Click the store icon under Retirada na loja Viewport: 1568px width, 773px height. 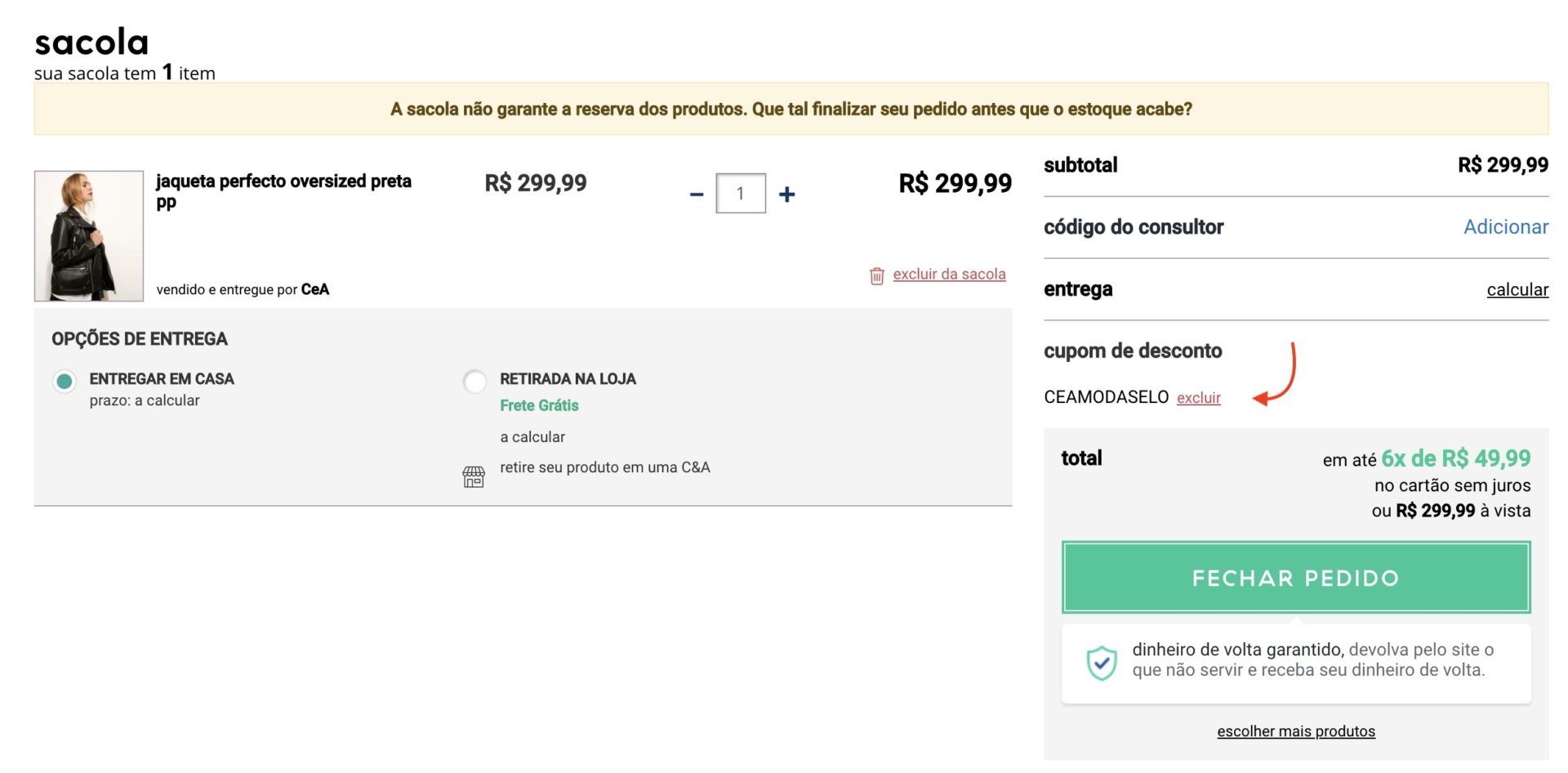click(x=474, y=477)
